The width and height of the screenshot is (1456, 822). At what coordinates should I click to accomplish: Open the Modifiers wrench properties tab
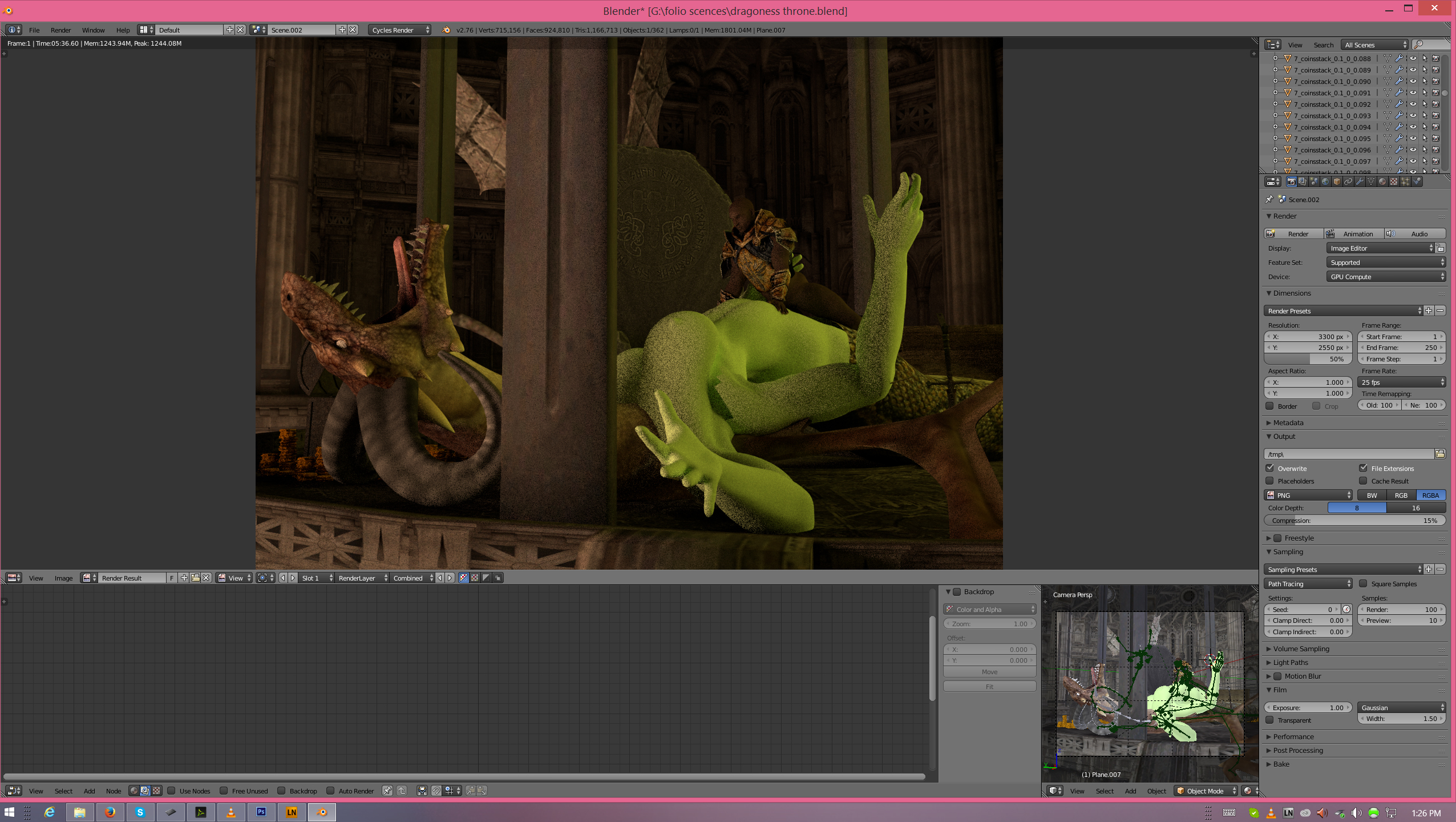click(x=1360, y=182)
